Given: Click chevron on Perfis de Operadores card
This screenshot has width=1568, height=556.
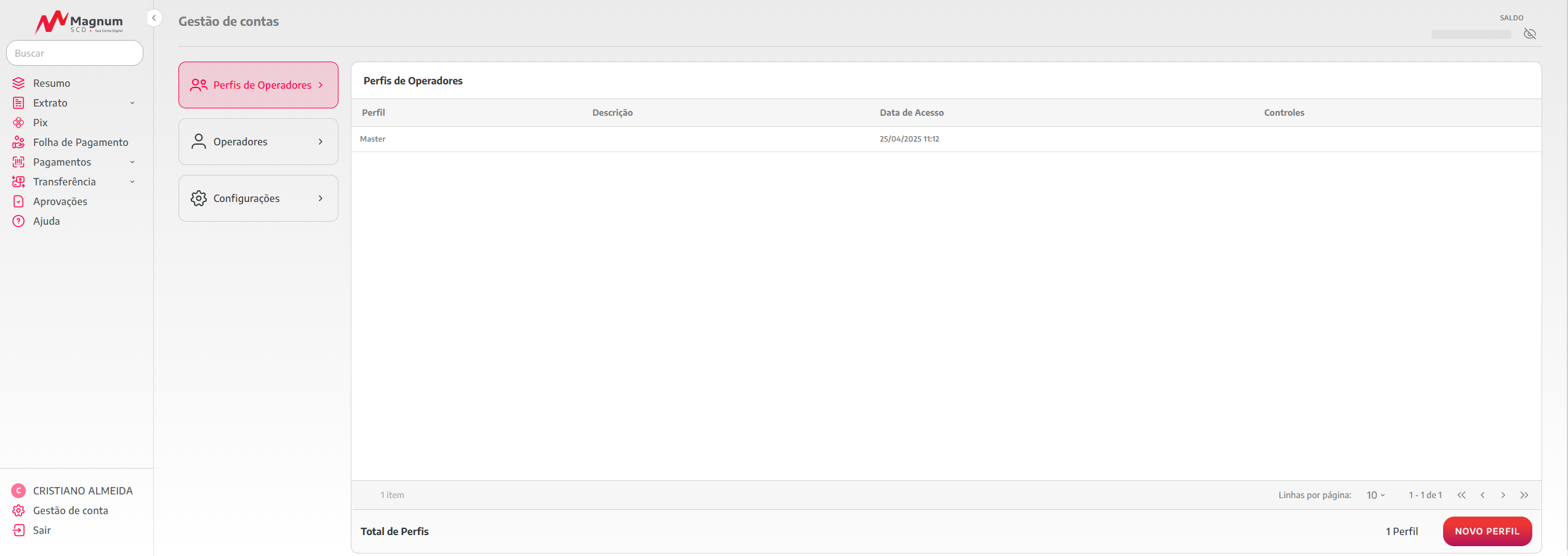Looking at the screenshot, I should [x=321, y=85].
